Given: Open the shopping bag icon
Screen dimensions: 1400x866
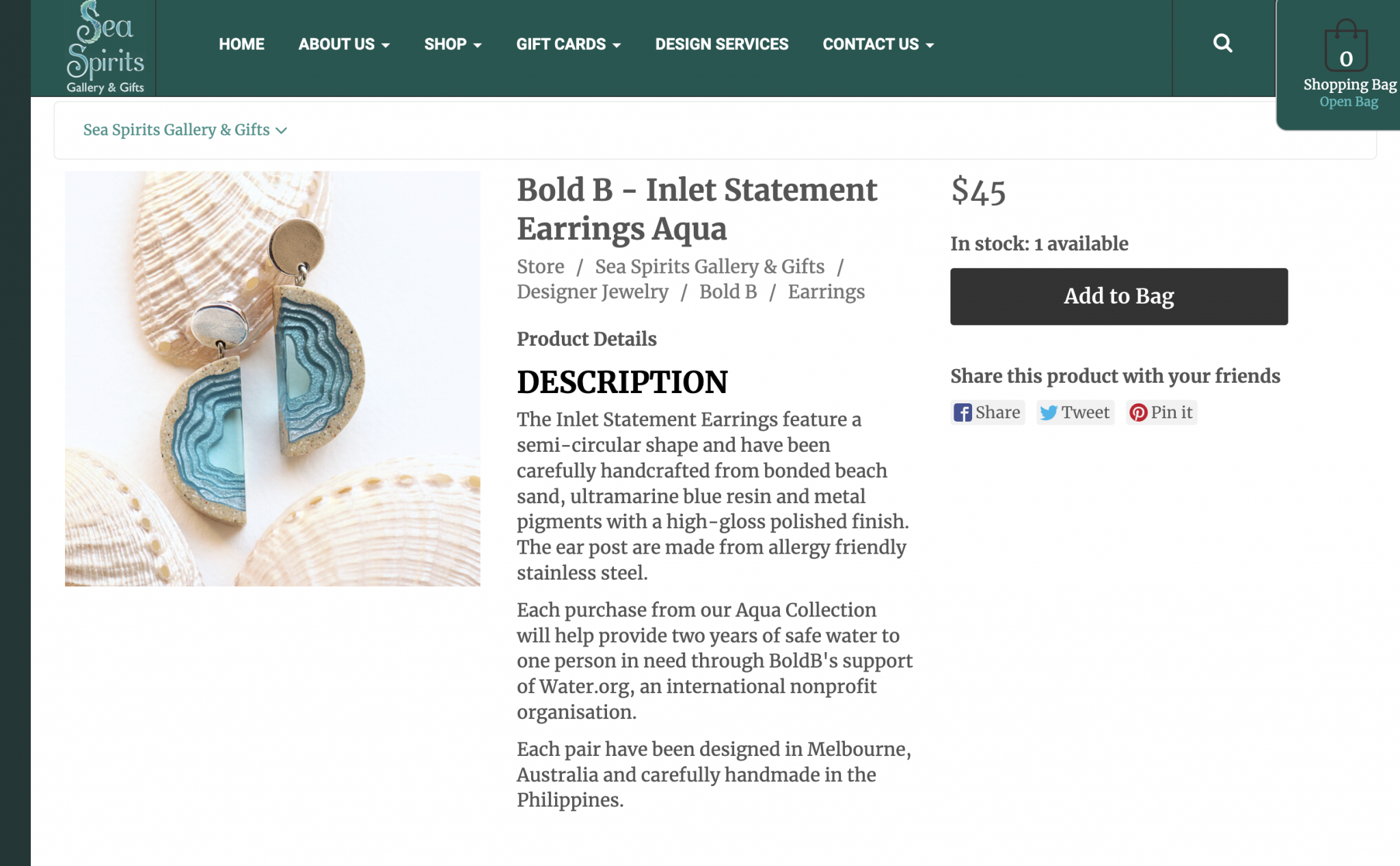Looking at the screenshot, I should tap(1345, 45).
